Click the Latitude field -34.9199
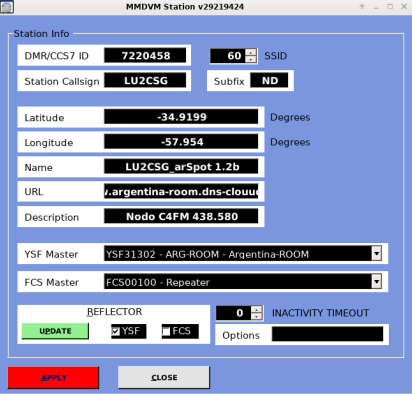Image resolution: width=412 pixels, height=394 pixels. point(181,117)
